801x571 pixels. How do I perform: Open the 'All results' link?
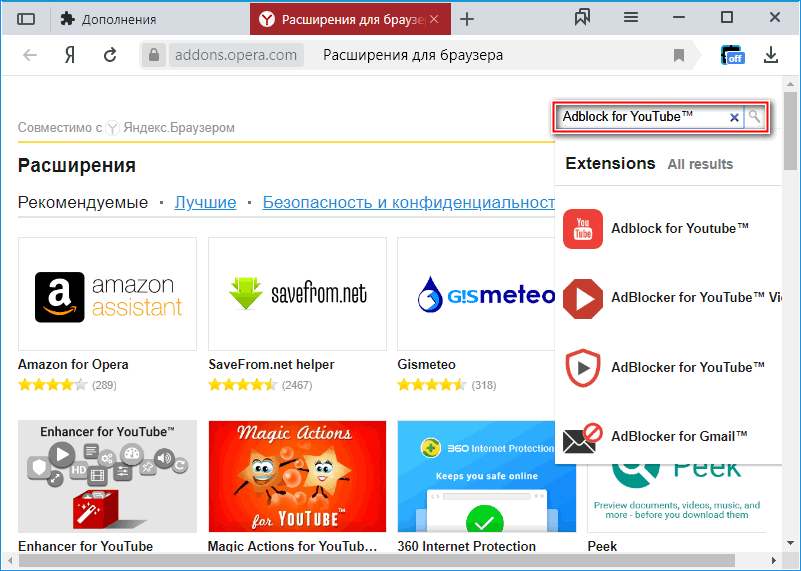pyautogui.click(x=700, y=164)
